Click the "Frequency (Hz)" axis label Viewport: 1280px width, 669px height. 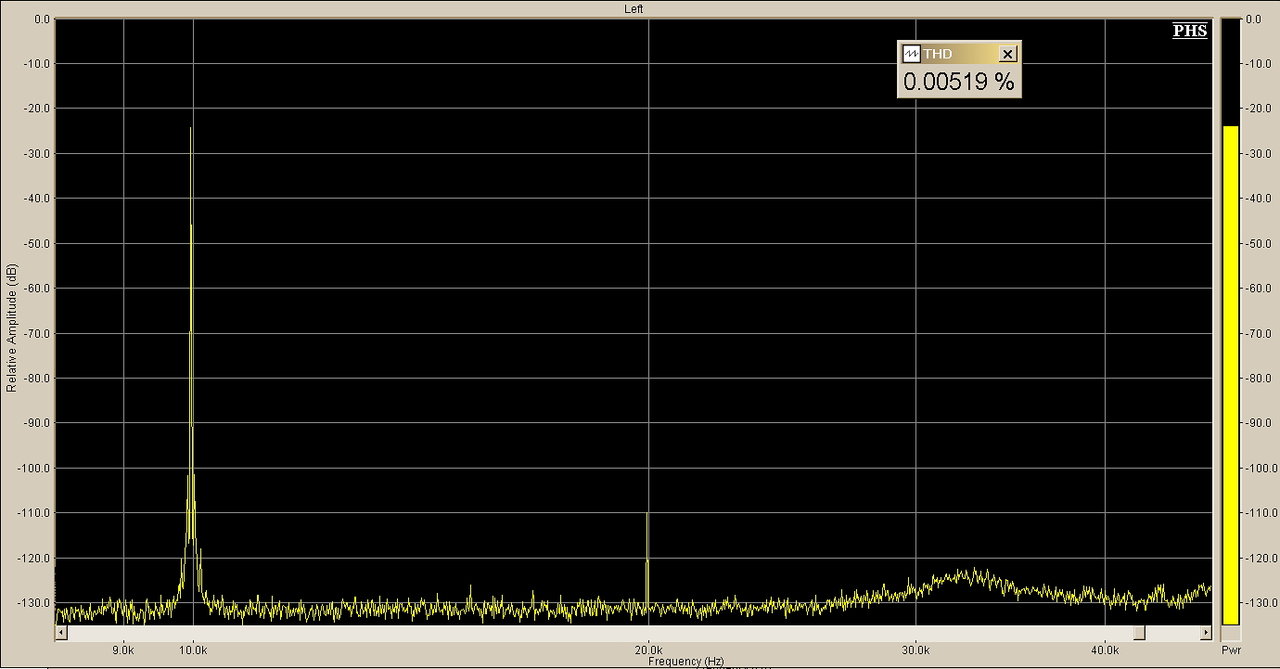pyautogui.click(x=686, y=661)
